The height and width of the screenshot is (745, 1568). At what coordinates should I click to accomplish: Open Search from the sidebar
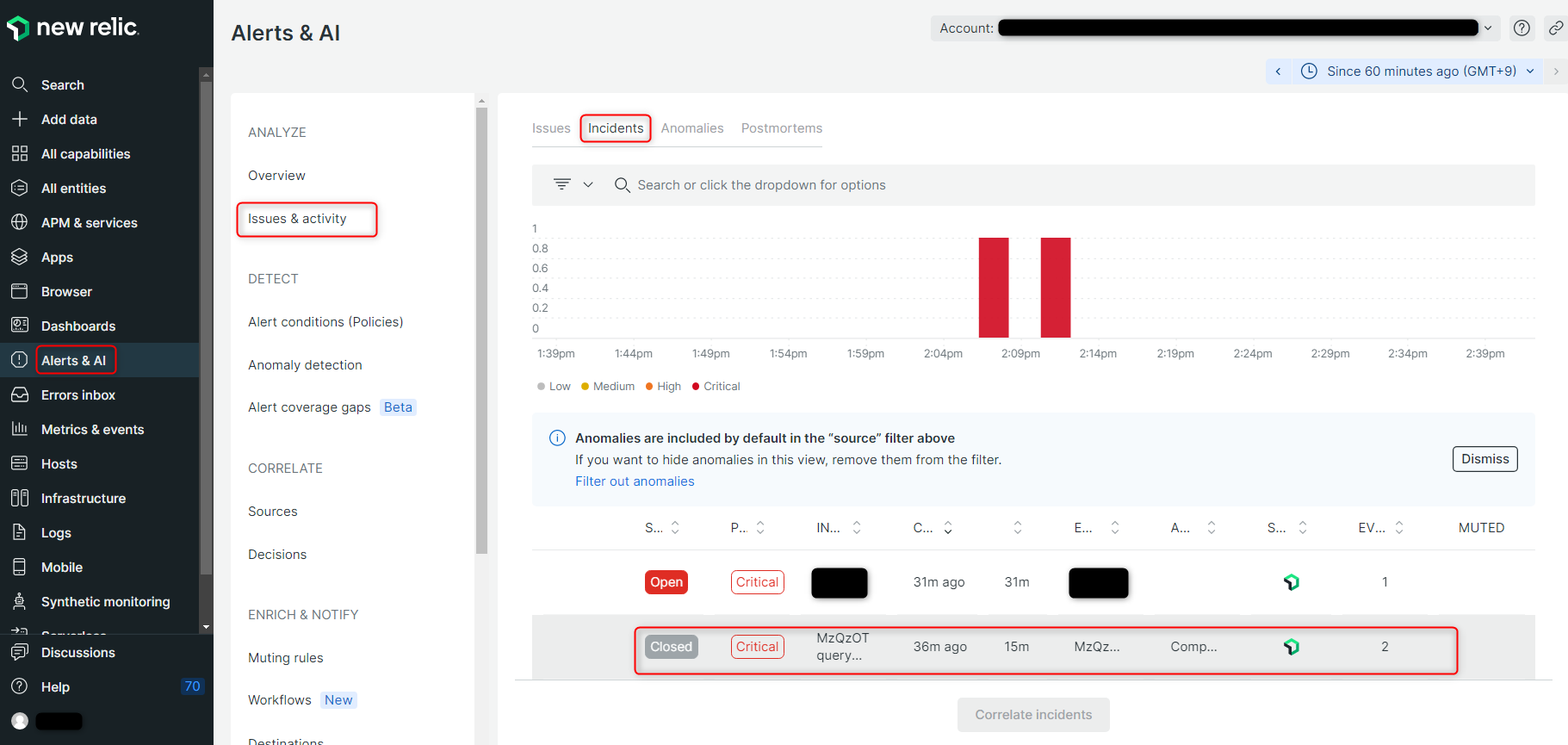tap(62, 84)
